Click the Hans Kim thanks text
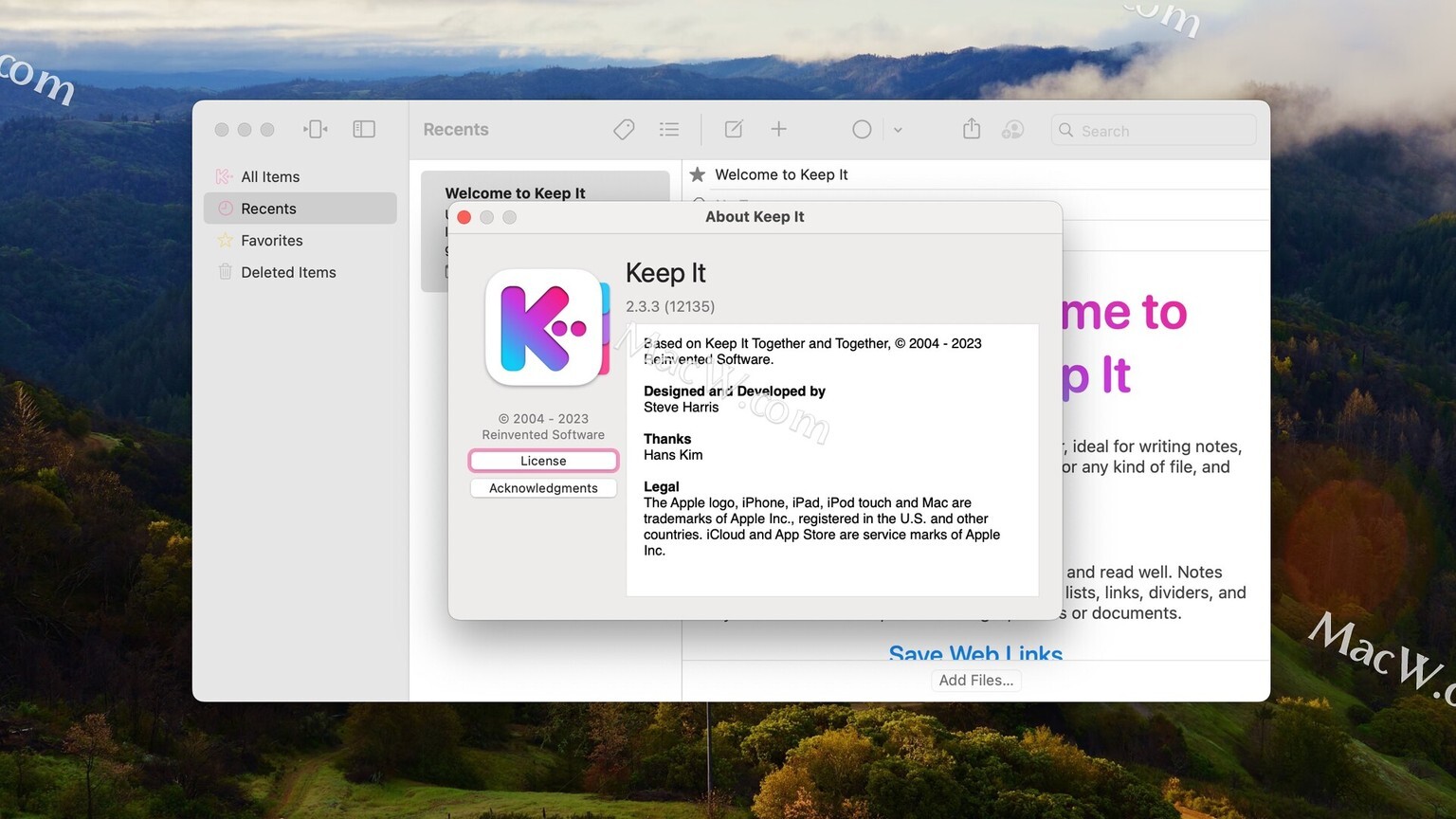The image size is (1456, 819). coord(673,455)
